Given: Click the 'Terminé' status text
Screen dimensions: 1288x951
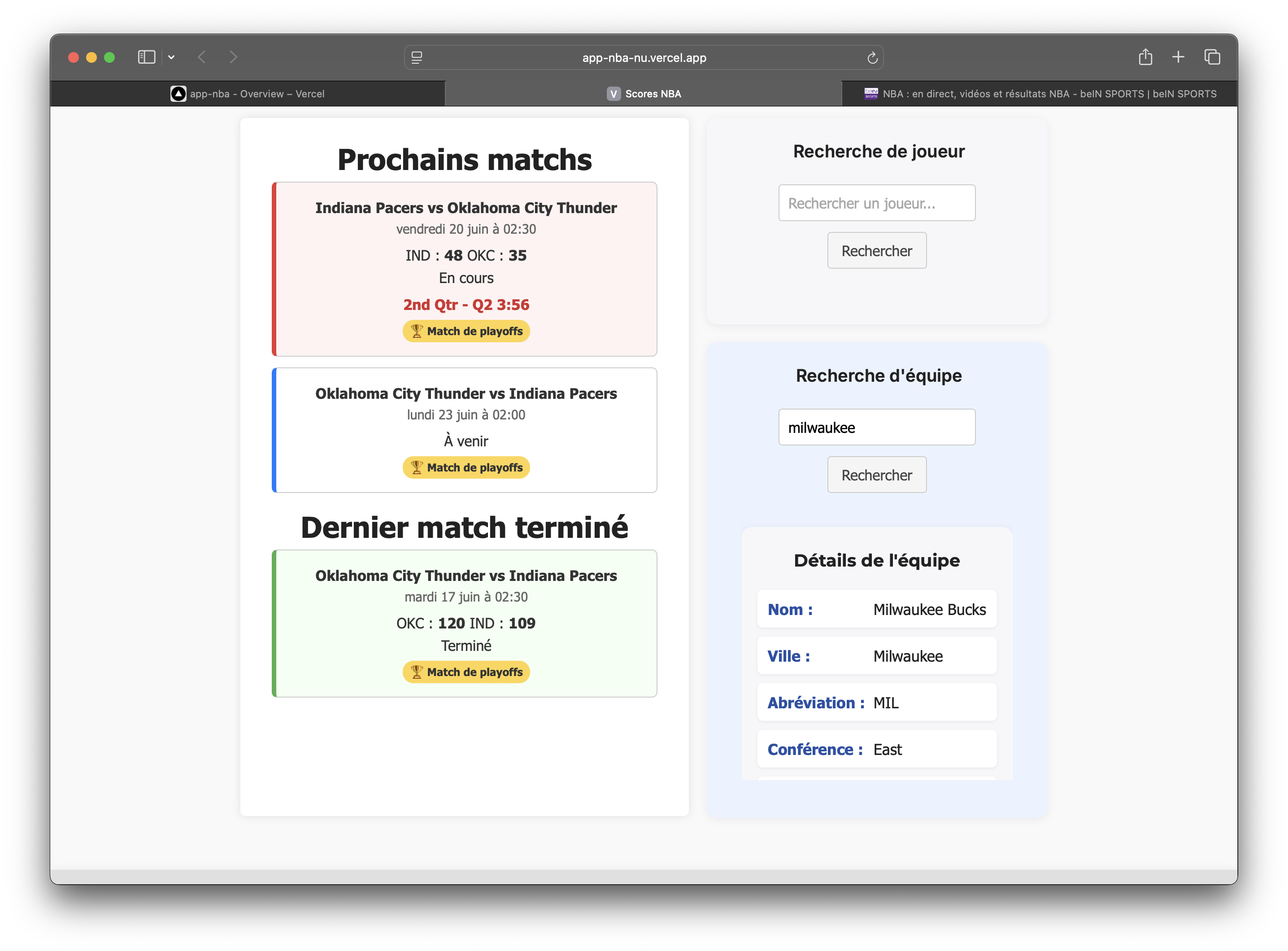Looking at the screenshot, I should click(x=466, y=646).
